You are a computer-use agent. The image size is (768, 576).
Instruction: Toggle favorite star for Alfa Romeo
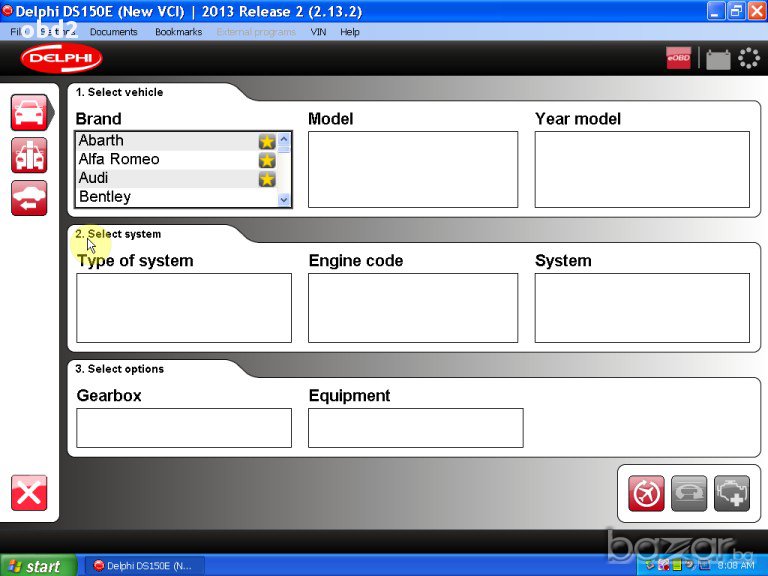point(267,160)
